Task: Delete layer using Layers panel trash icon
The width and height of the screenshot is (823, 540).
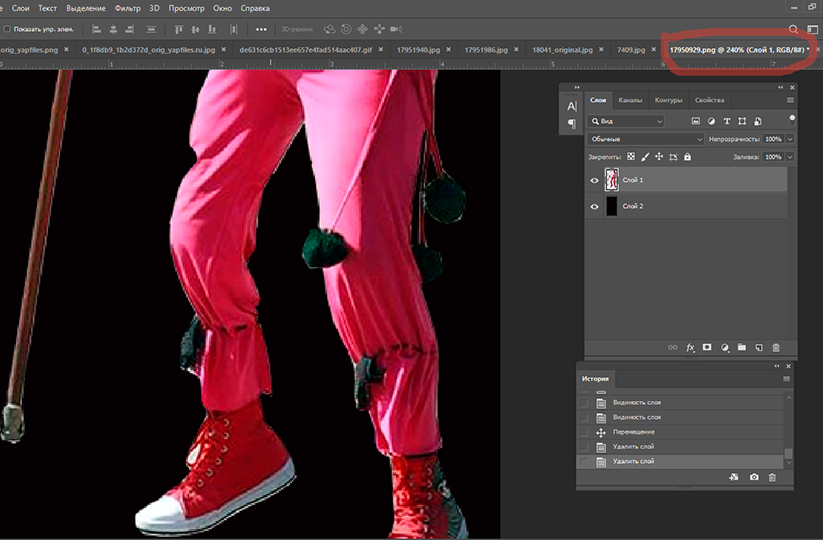Action: [x=775, y=348]
